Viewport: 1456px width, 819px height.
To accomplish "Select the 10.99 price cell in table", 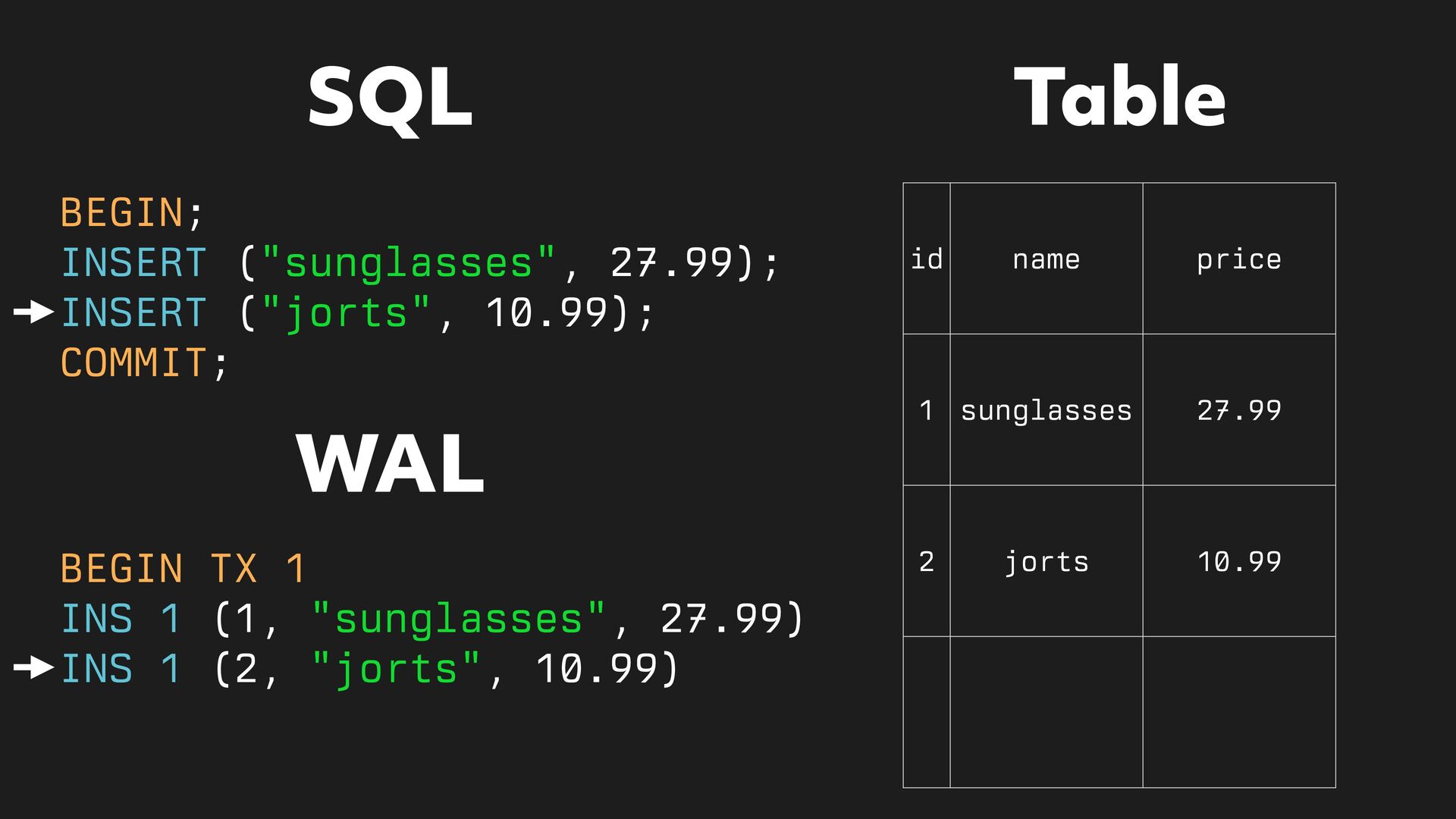I will [x=1239, y=561].
